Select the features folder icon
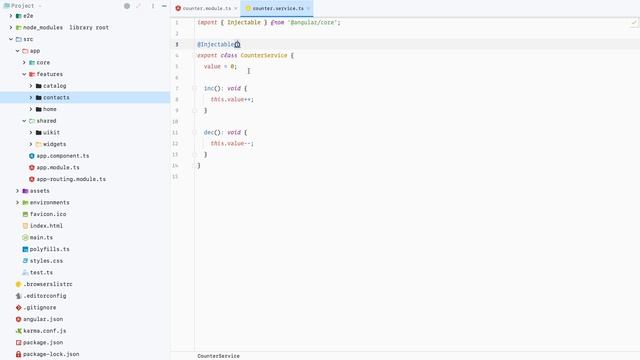This screenshot has height=360, width=640. [32, 74]
